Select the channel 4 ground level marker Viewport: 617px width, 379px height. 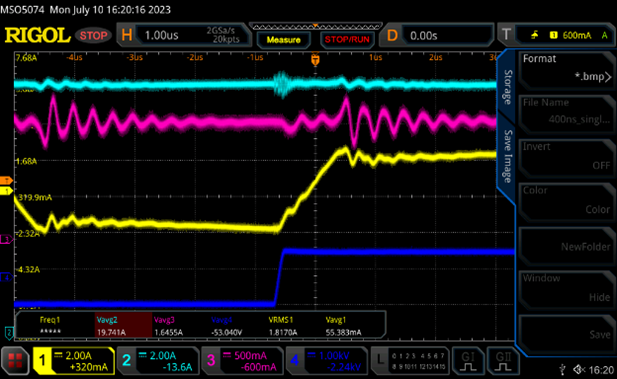coord(6,277)
